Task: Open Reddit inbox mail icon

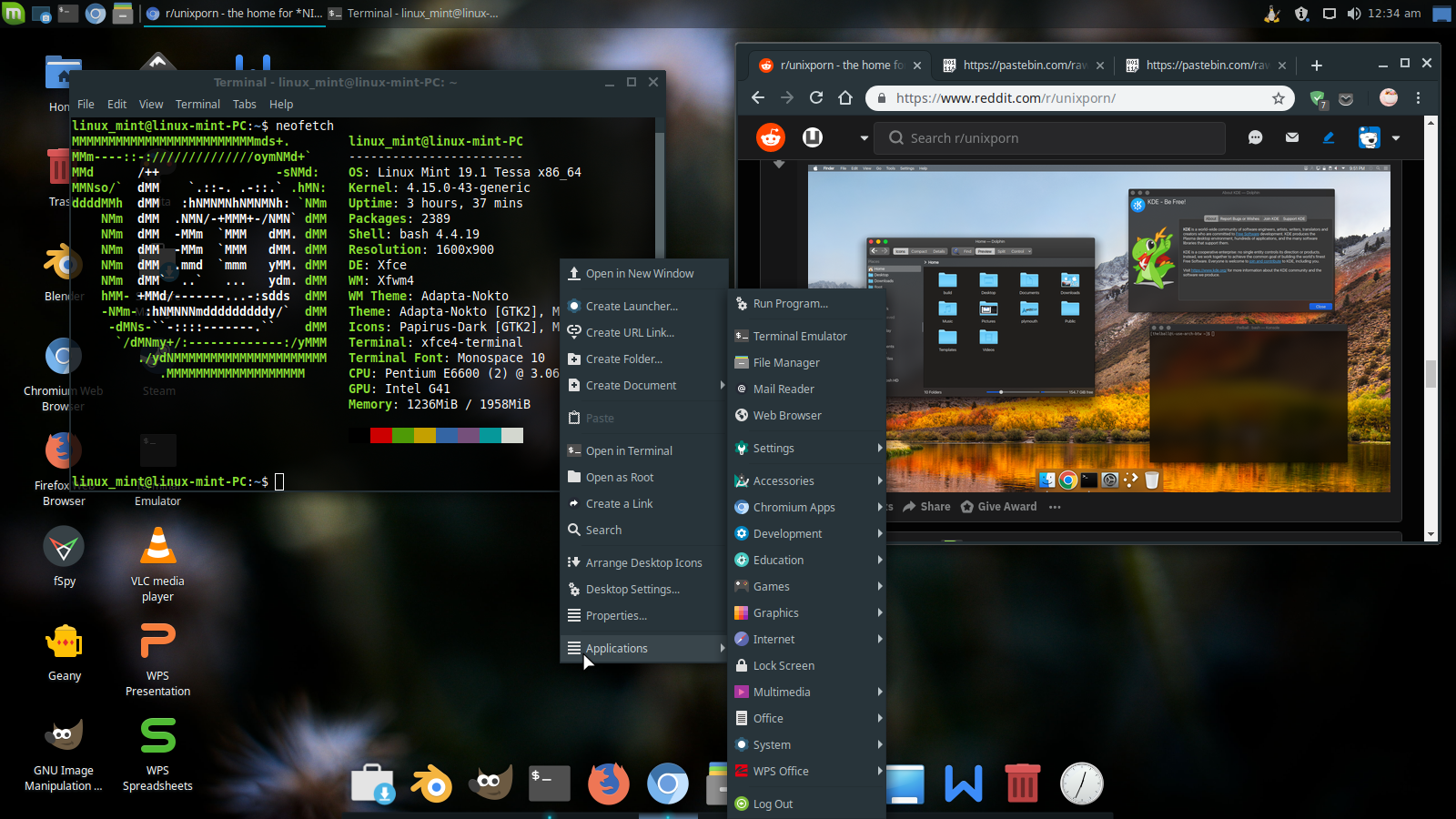Action: 1292,137
